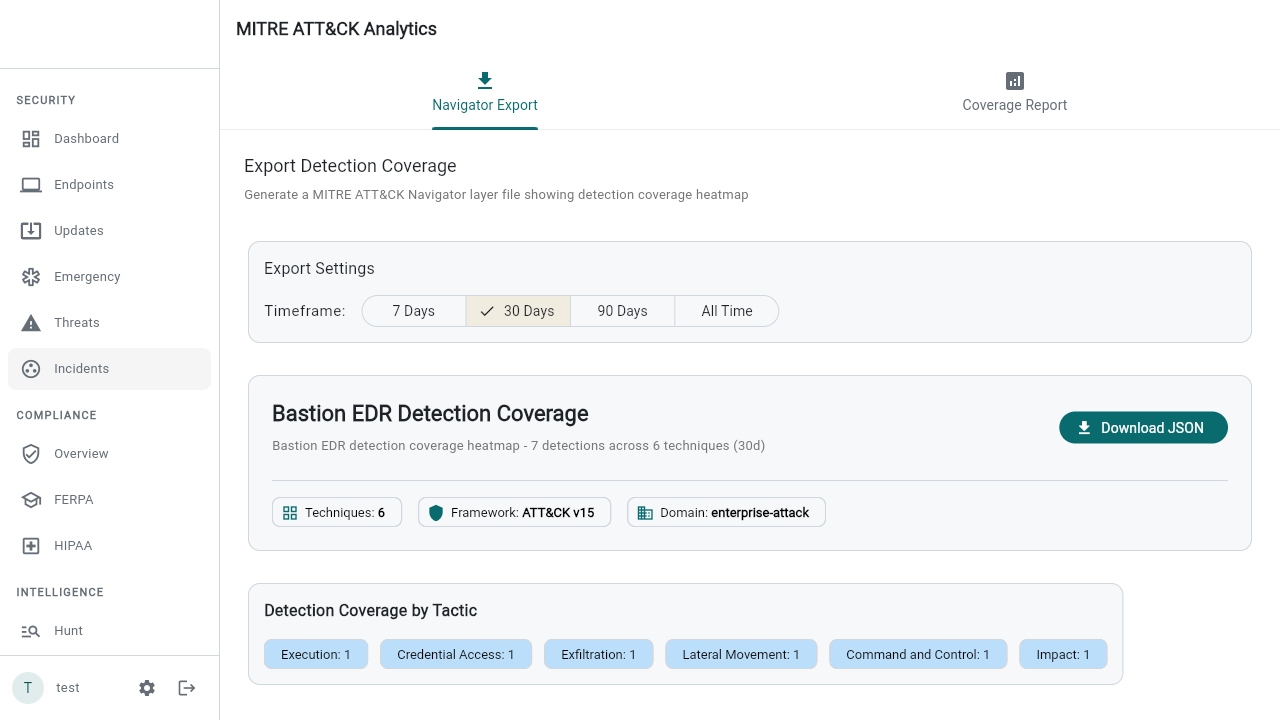Click the shield icon on the Framework chip
The image size is (1280, 720).
(436, 512)
